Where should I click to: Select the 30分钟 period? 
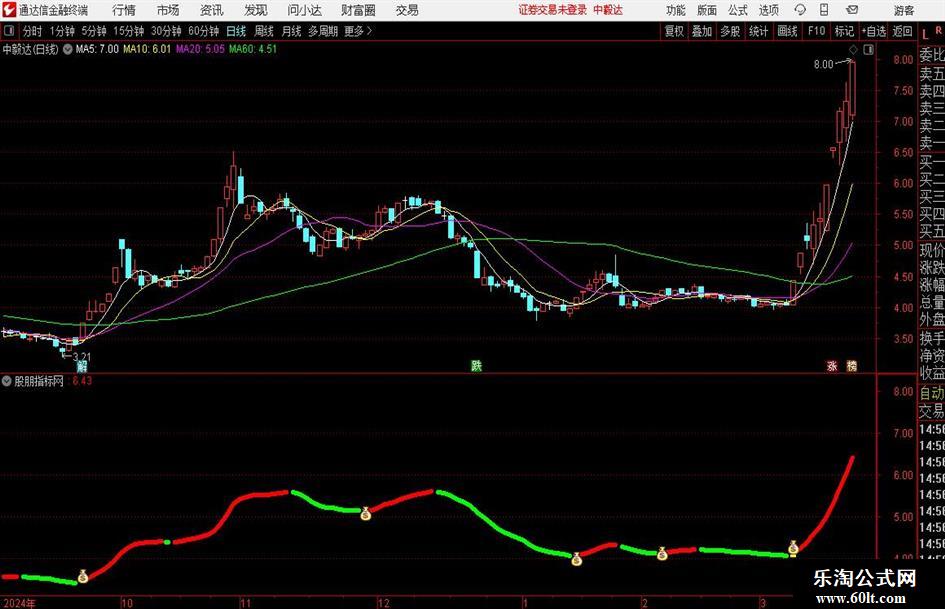pyautogui.click(x=166, y=31)
